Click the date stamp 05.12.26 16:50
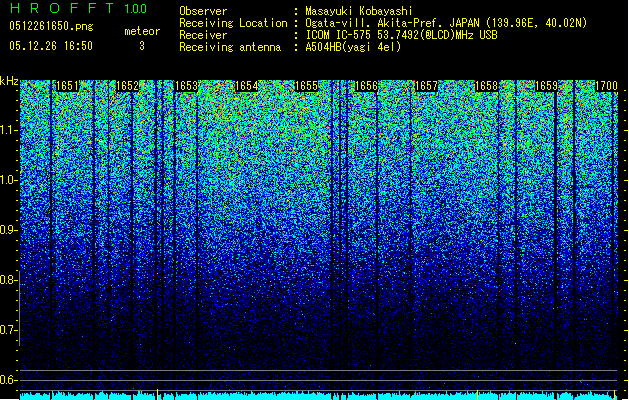 coord(51,46)
